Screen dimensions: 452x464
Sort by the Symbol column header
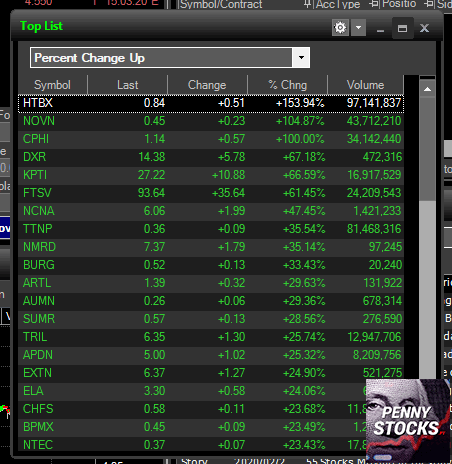tap(52, 85)
